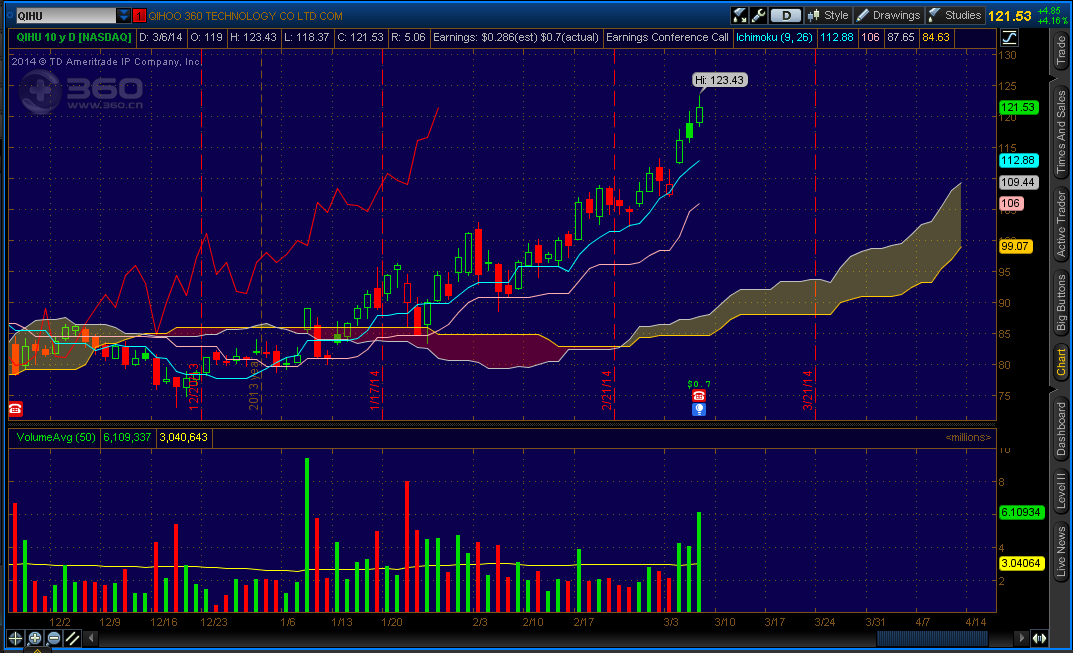Click the 109.44 cursor price bubble
Screen dimensions: 1073x653
click(x=1018, y=182)
